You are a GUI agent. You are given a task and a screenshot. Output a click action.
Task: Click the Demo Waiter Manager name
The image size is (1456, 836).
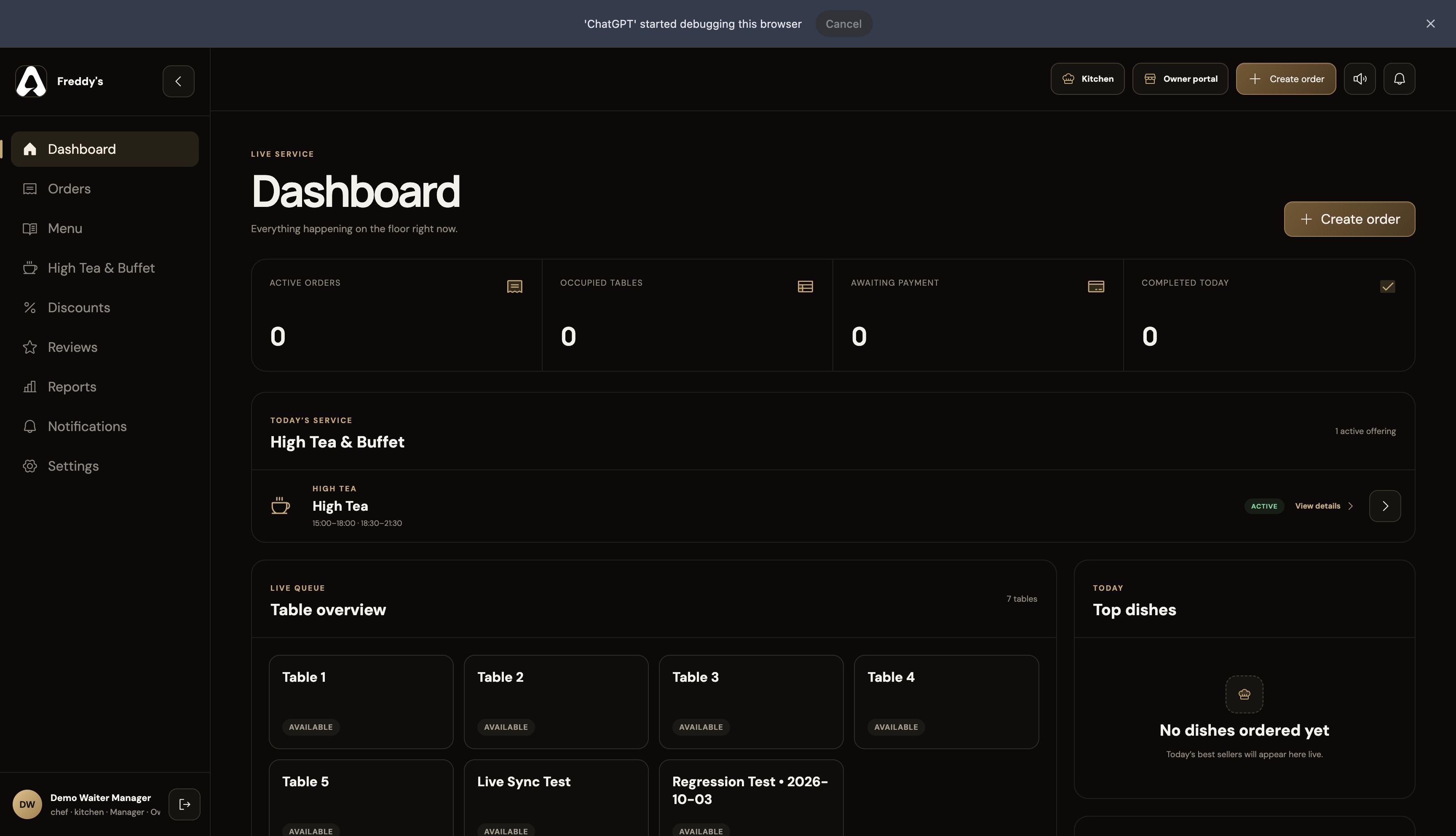coord(100,798)
